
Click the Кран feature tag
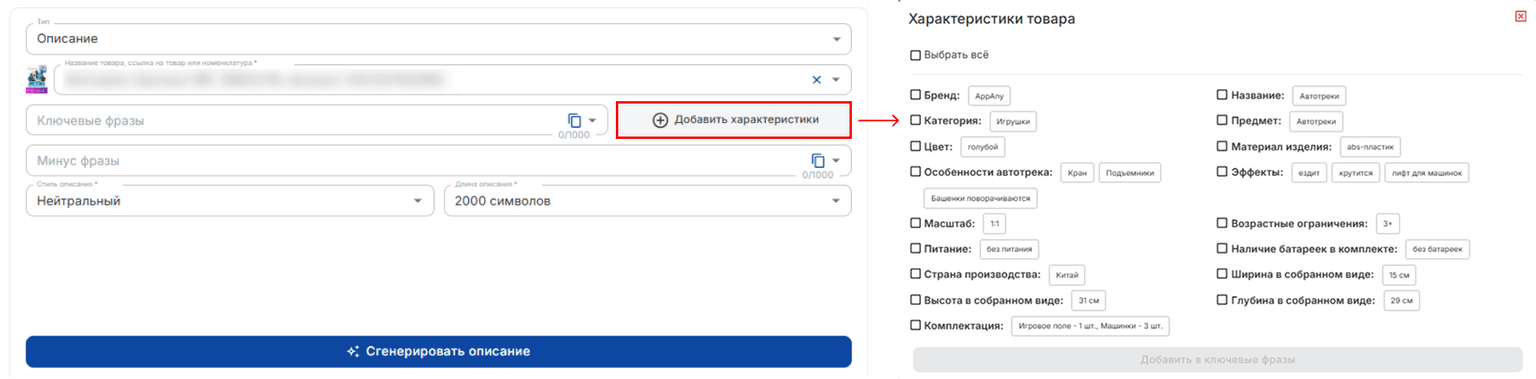pos(1076,173)
